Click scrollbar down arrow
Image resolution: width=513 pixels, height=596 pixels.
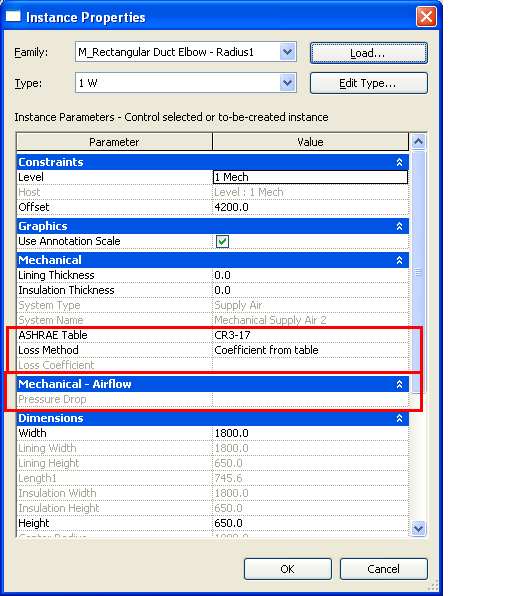[418, 528]
